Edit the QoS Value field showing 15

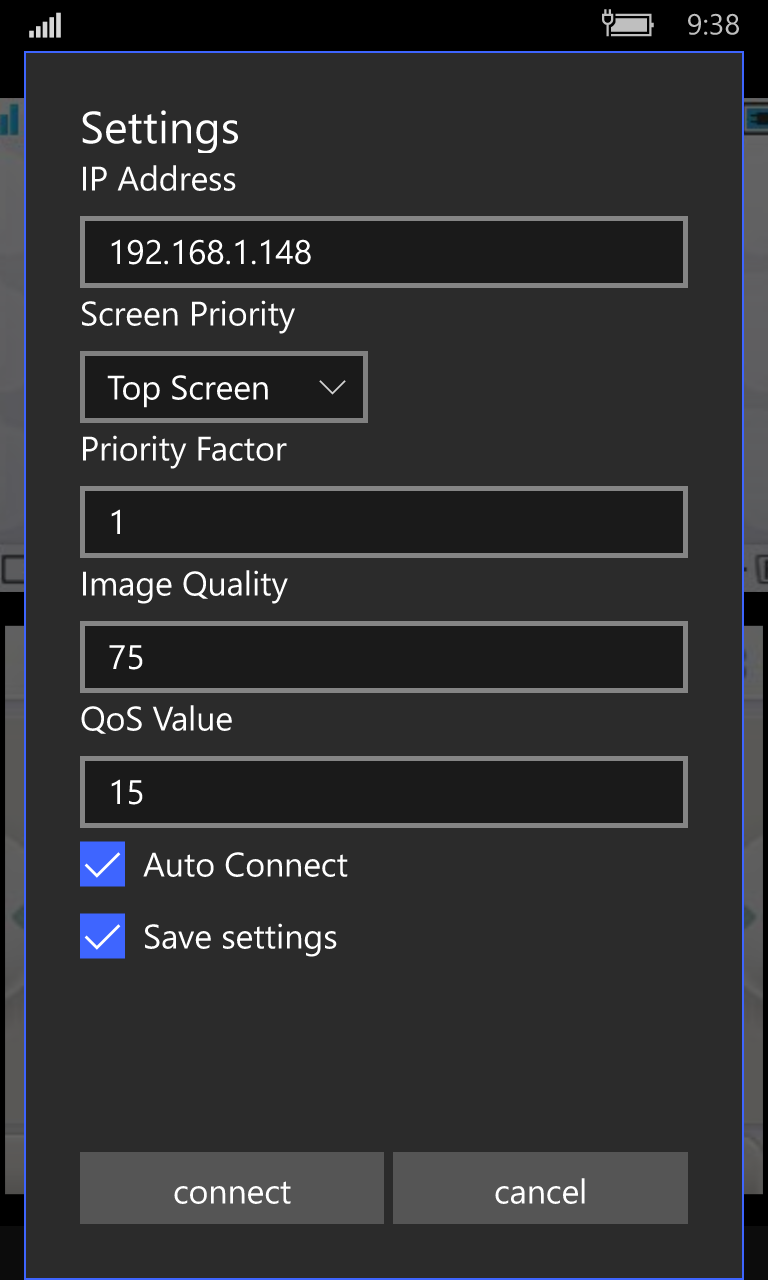[x=383, y=792]
